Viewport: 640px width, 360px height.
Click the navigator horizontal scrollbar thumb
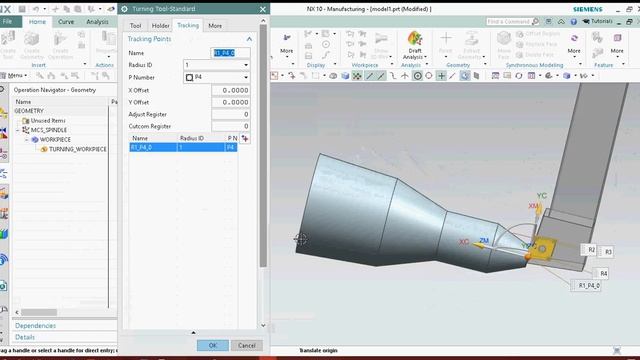tap(39, 312)
